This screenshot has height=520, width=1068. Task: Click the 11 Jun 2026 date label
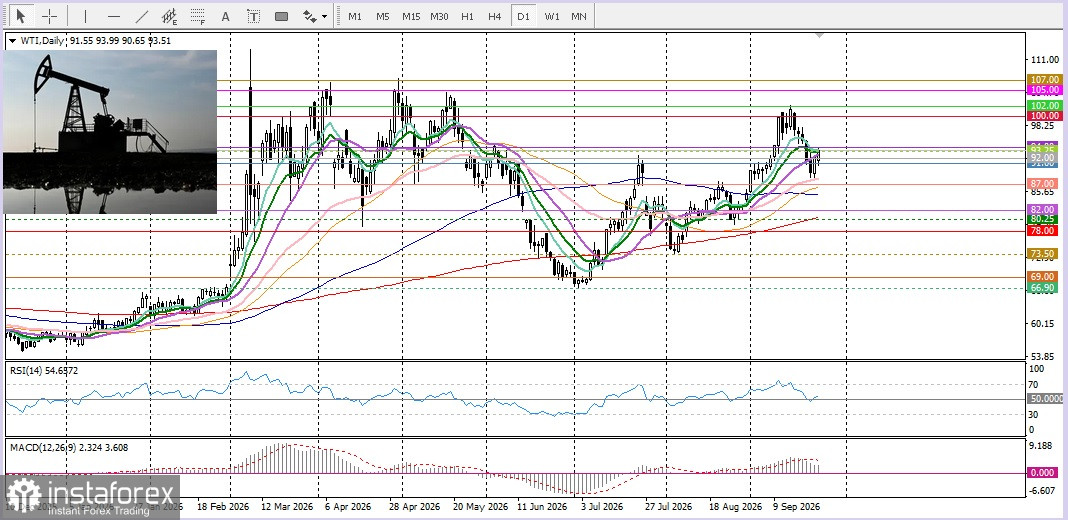click(542, 507)
